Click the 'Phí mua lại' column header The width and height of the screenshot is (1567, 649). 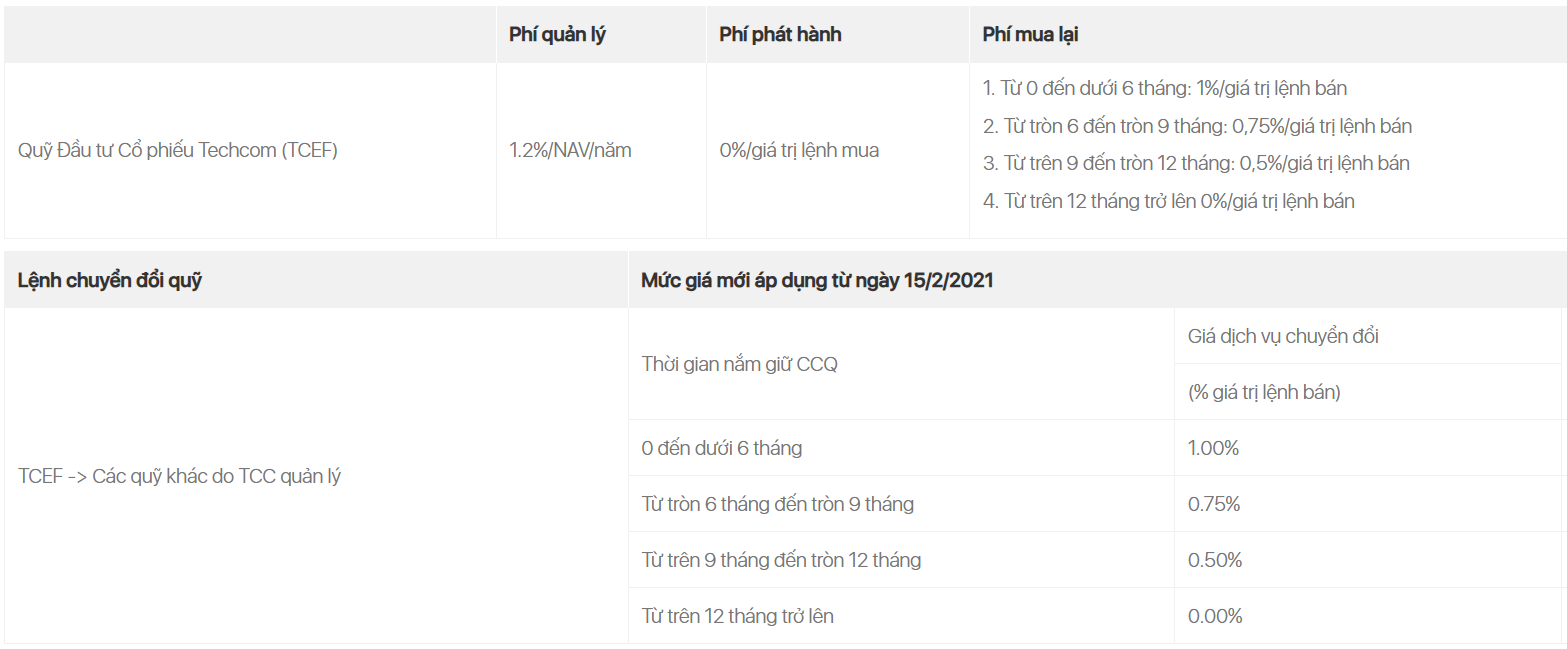coord(1030,34)
